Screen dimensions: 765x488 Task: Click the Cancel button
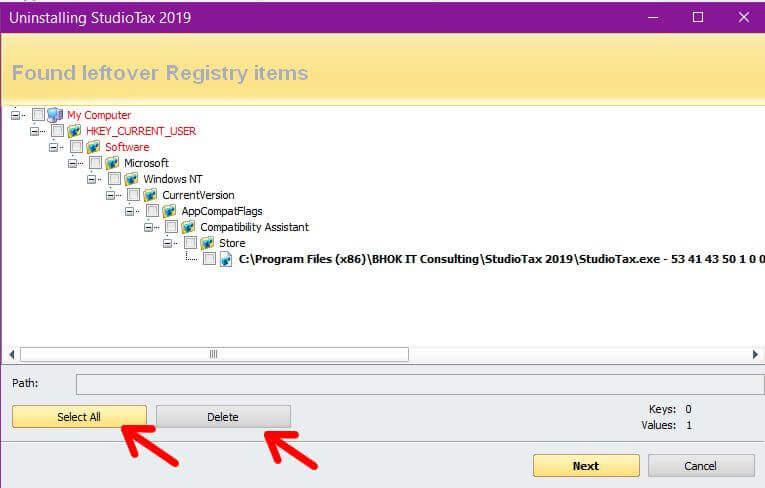click(x=701, y=466)
